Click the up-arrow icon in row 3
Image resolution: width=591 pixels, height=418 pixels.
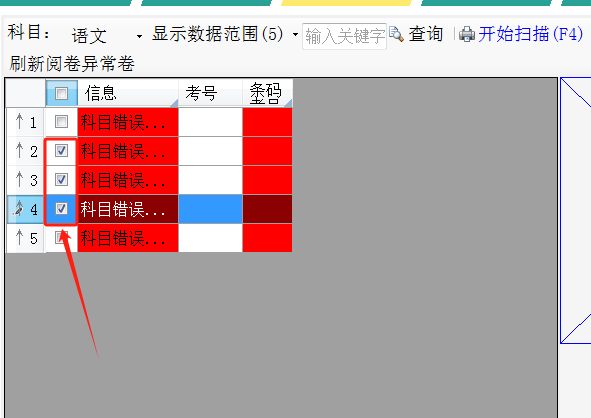(20, 179)
